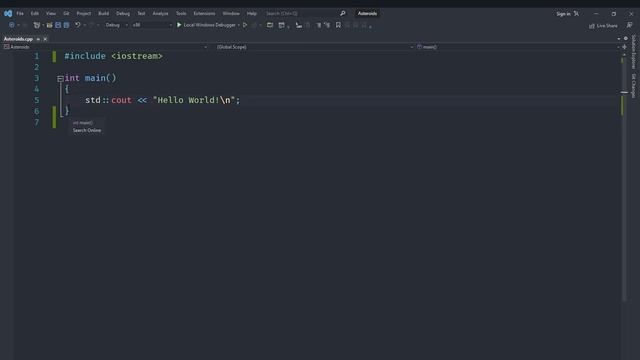Click the Save All icon
Image resolution: width=640 pixels, height=360 pixels.
[66, 25]
